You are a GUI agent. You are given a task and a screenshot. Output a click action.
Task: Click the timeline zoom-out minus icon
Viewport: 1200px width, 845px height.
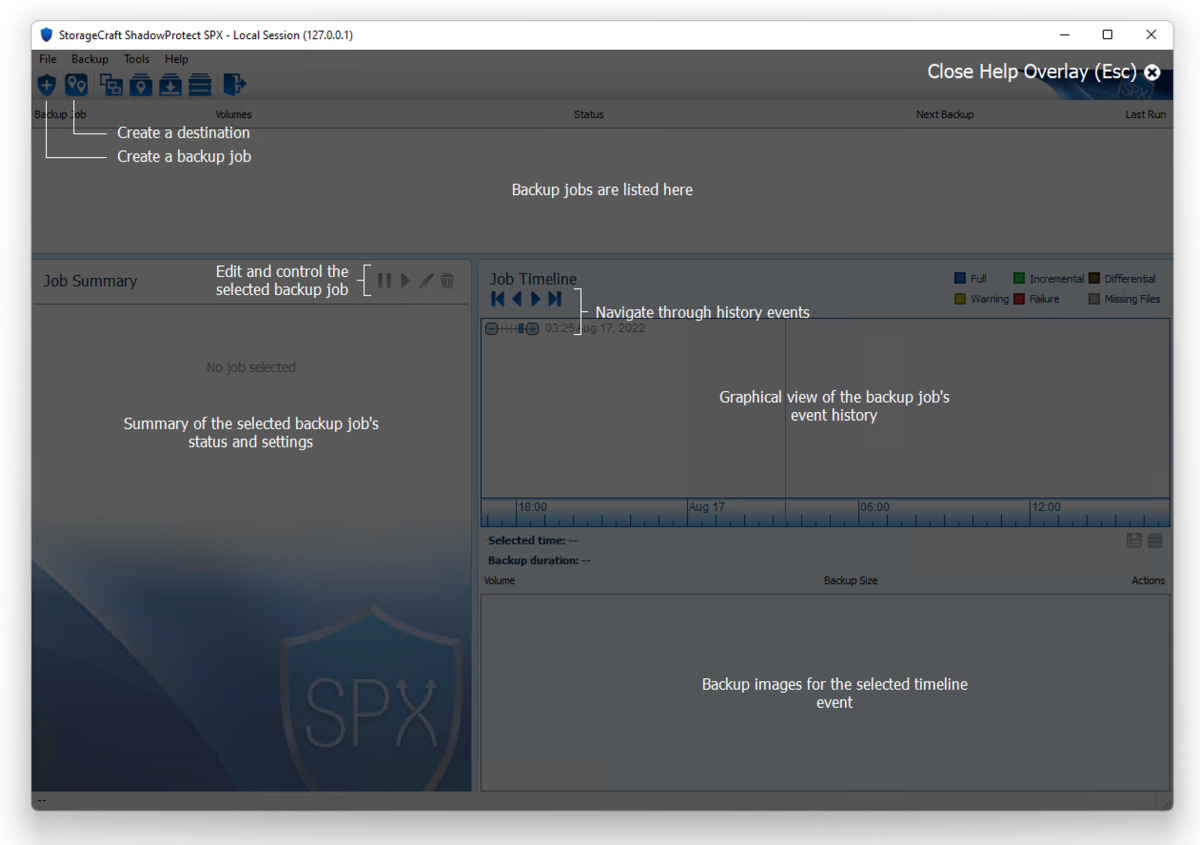pos(491,329)
